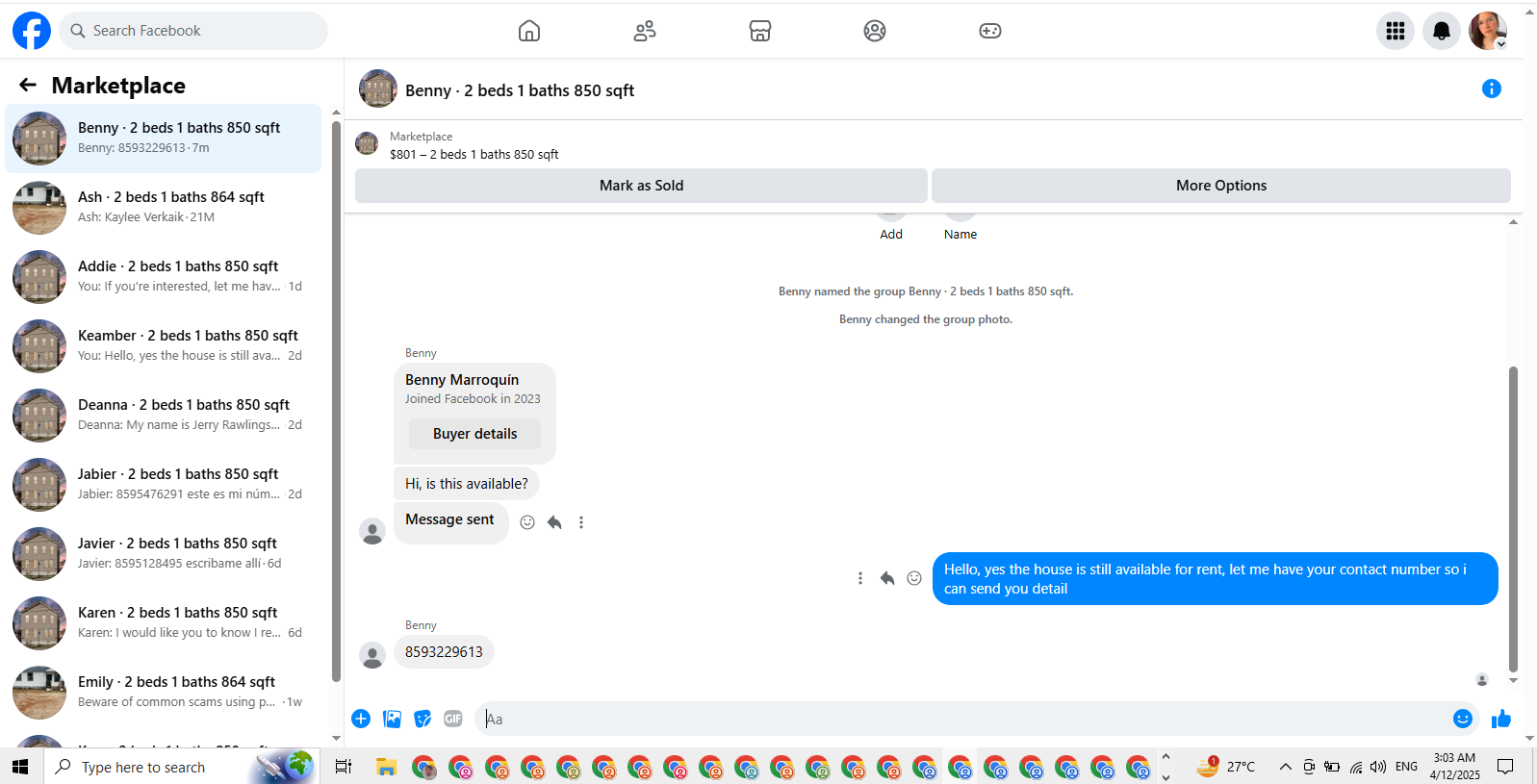The width and height of the screenshot is (1537, 784).
Task: Open more options for the blue sent message
Action: point(860,578)
